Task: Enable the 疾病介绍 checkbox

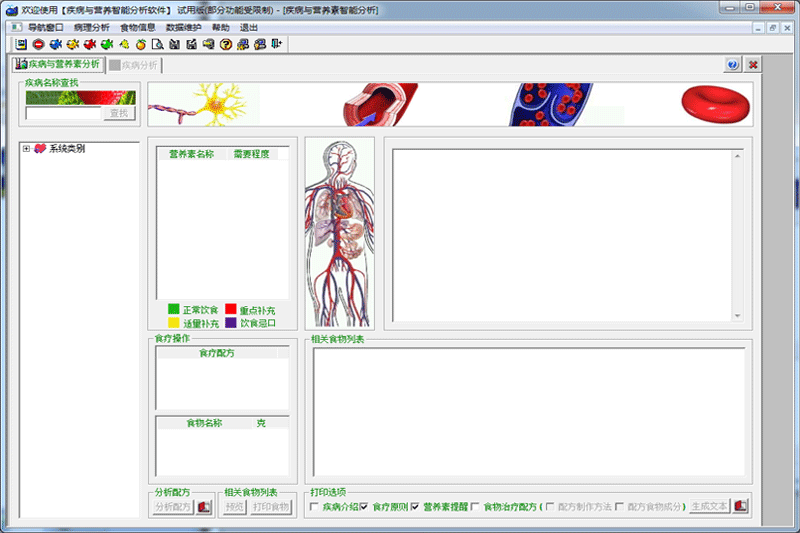Action: [314, 507]
